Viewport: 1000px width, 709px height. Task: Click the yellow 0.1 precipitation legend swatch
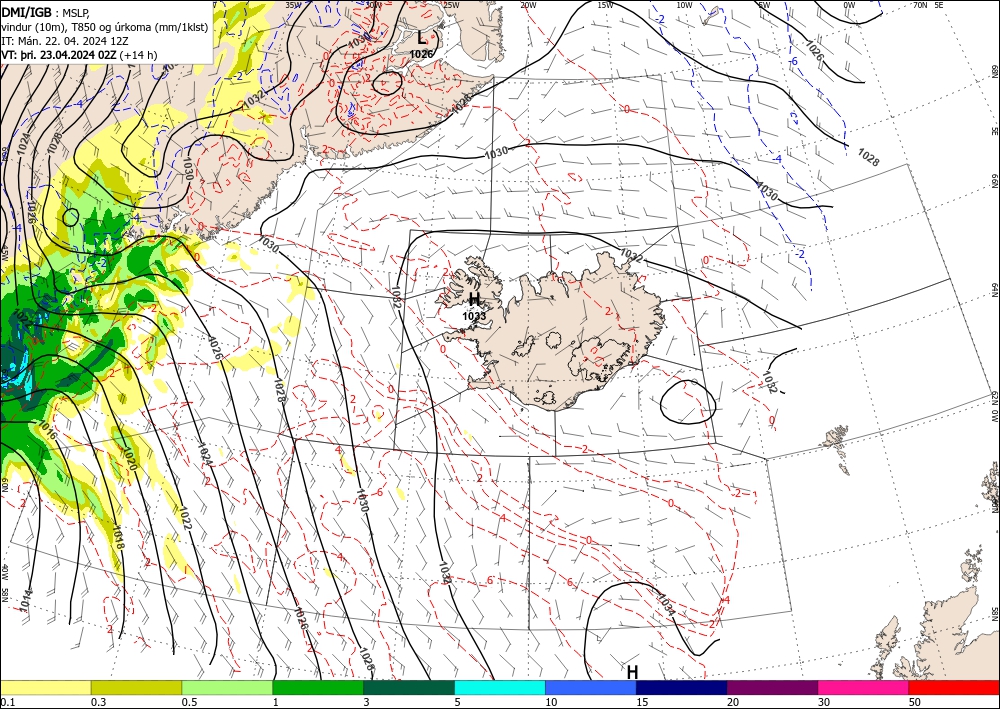tap(45, 687)
